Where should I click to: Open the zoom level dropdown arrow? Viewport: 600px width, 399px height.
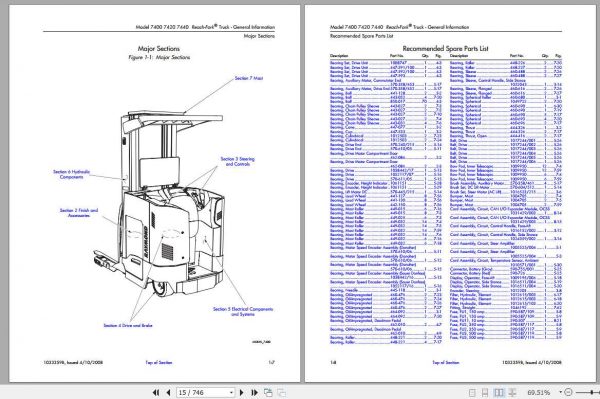coord(561,392)
